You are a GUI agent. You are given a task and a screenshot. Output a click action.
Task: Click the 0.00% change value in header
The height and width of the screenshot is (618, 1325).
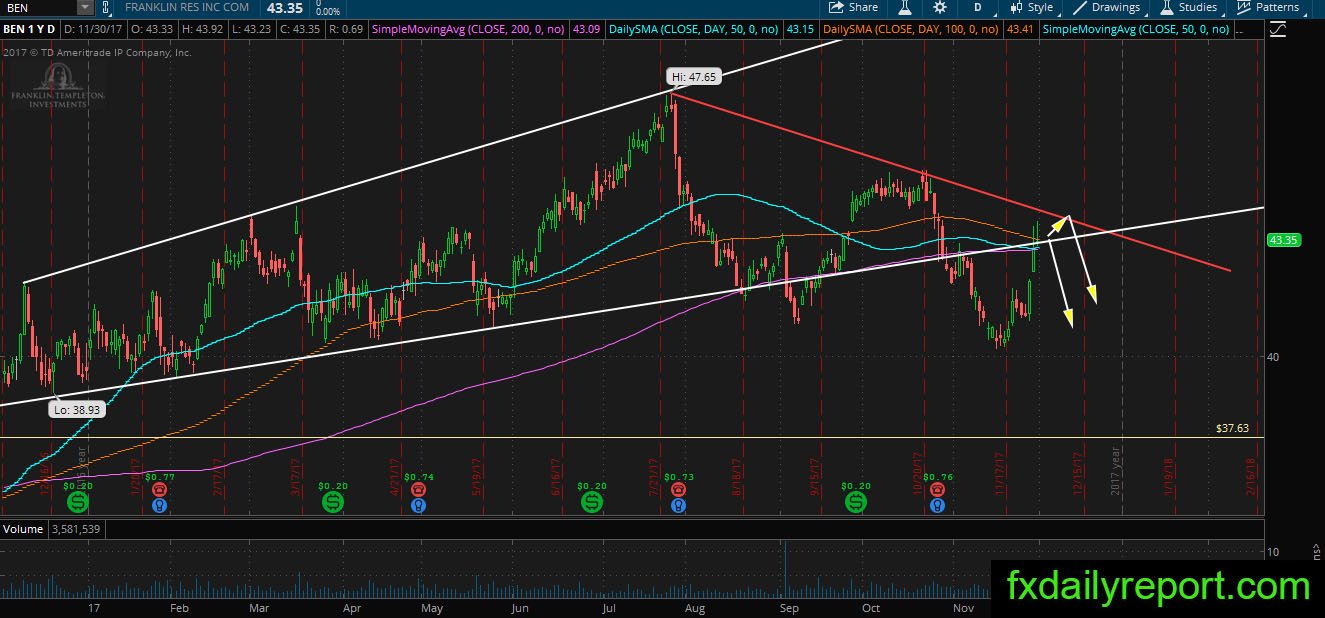click(328, 11)
